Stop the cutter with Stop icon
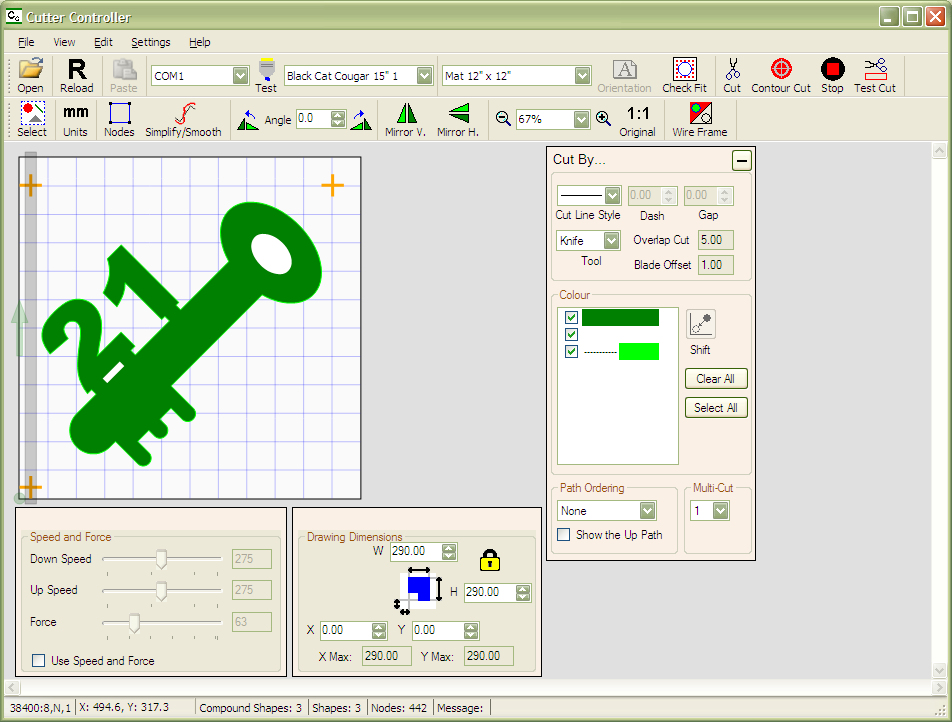Image resolution: width=952 pixels, height=722 pixels. pyautogui.click(x=832, y=75)
